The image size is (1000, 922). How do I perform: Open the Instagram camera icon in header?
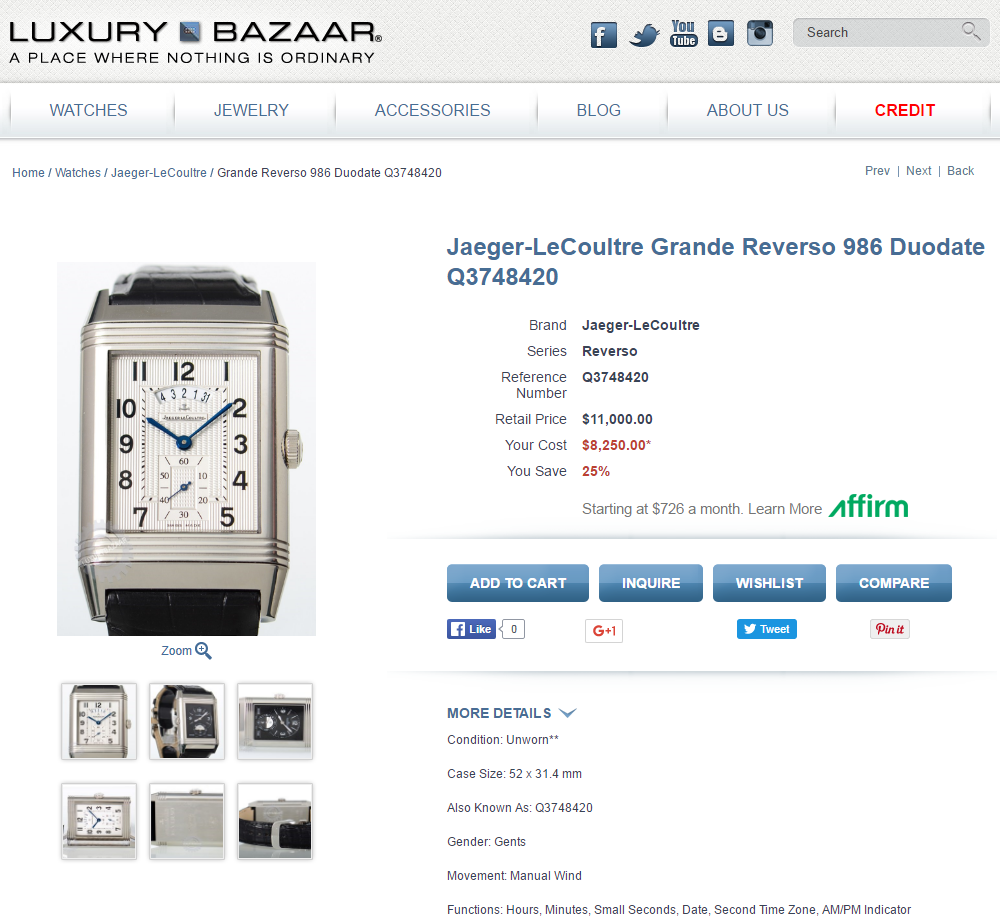click(x=760, y=33)
